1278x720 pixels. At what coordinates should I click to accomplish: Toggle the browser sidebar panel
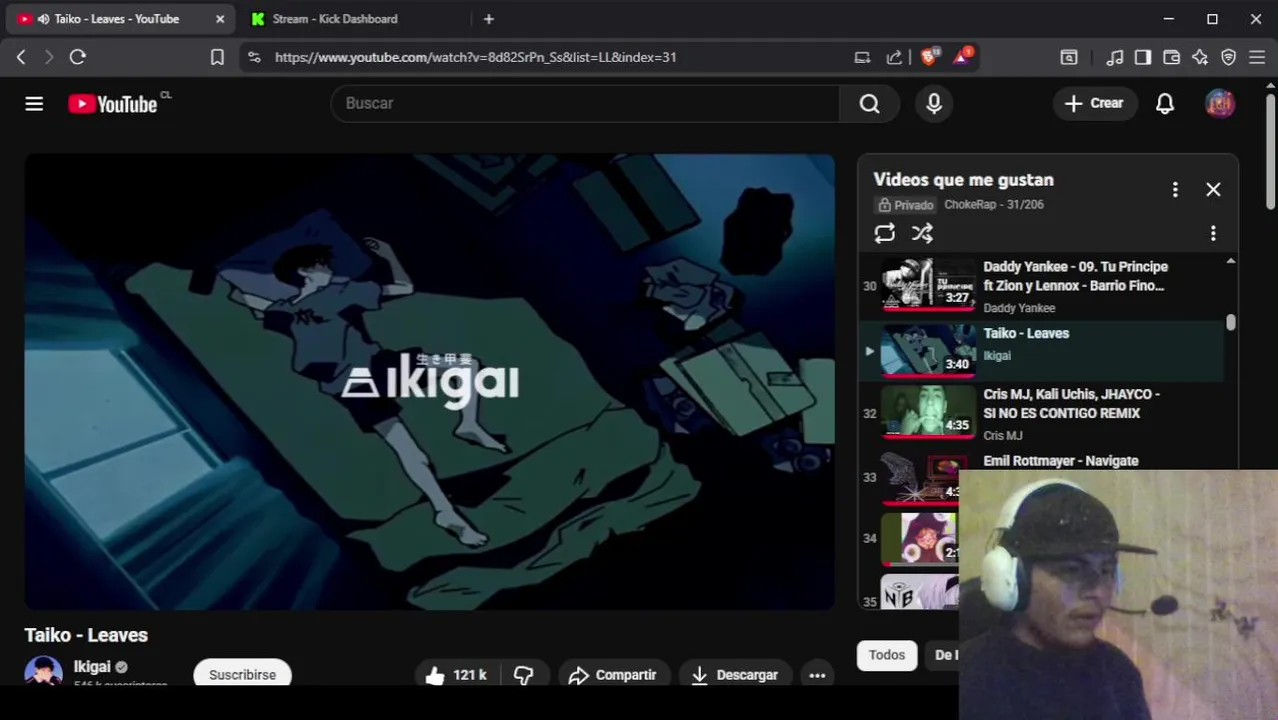click(x=1143, y=57)
